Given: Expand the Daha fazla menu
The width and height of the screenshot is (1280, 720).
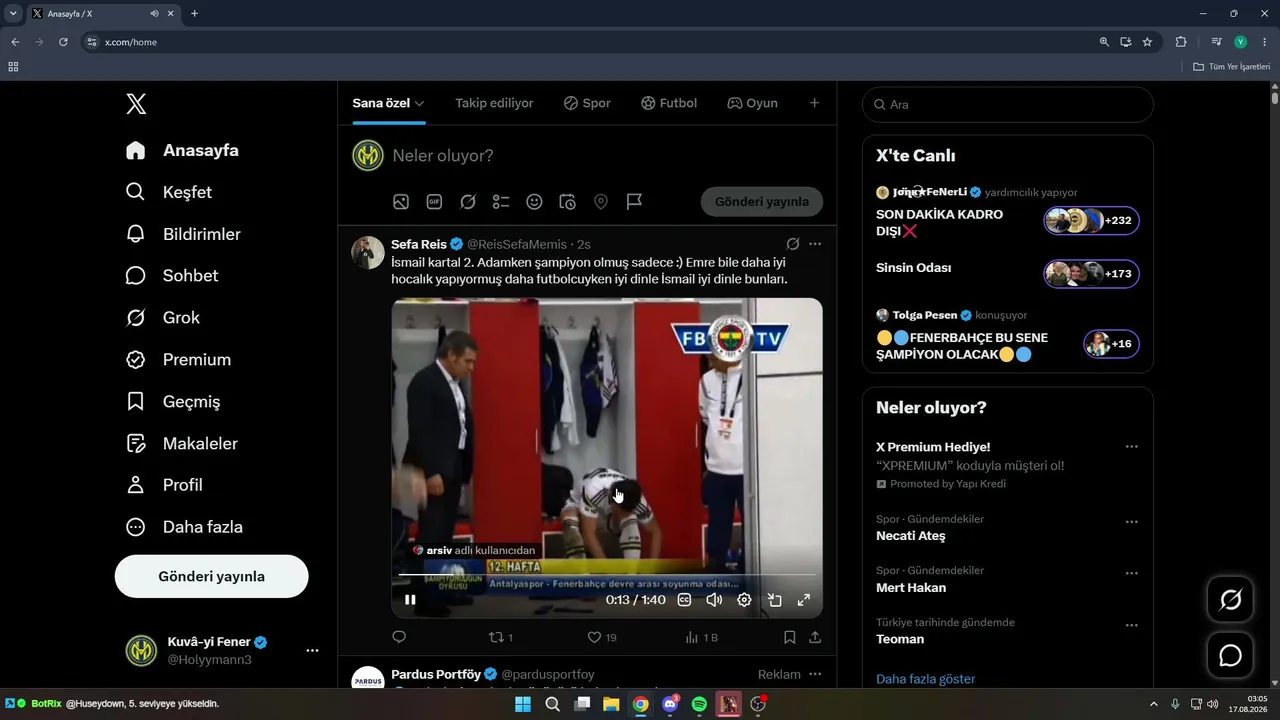Looking at the screenshot, I should (183, 527).
